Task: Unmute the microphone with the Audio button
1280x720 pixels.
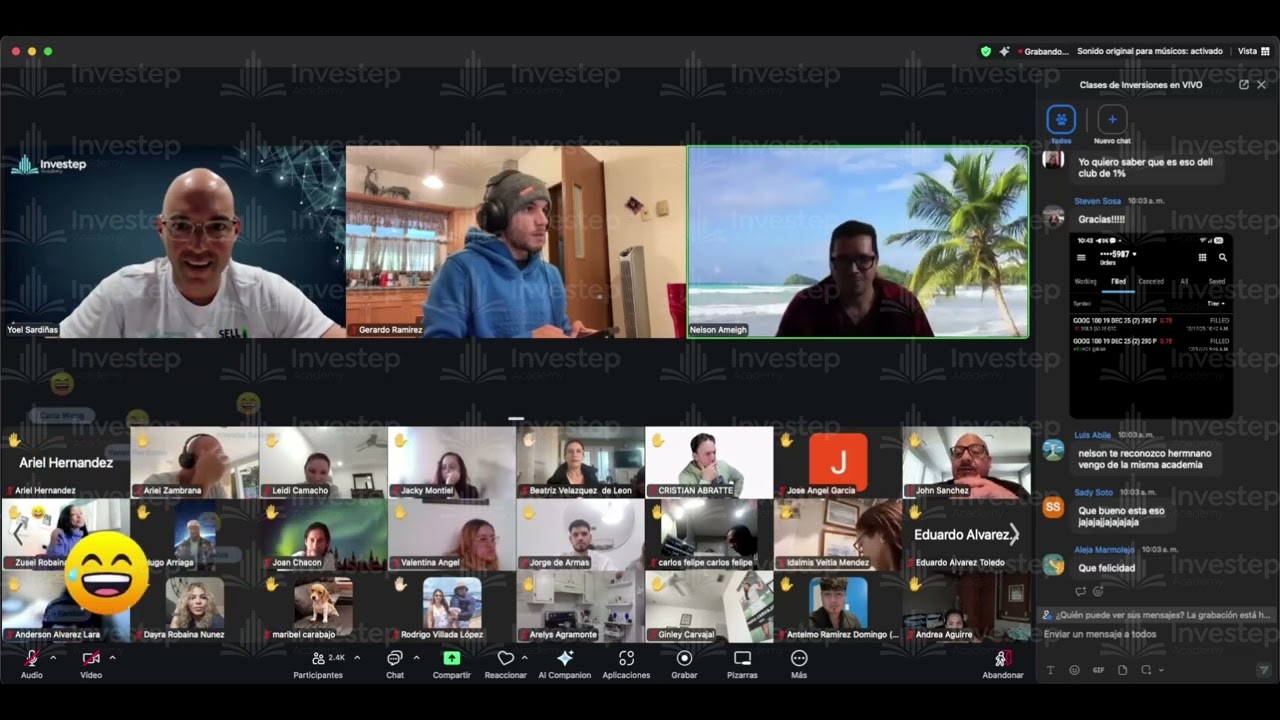Action: (x=32, y=663)
